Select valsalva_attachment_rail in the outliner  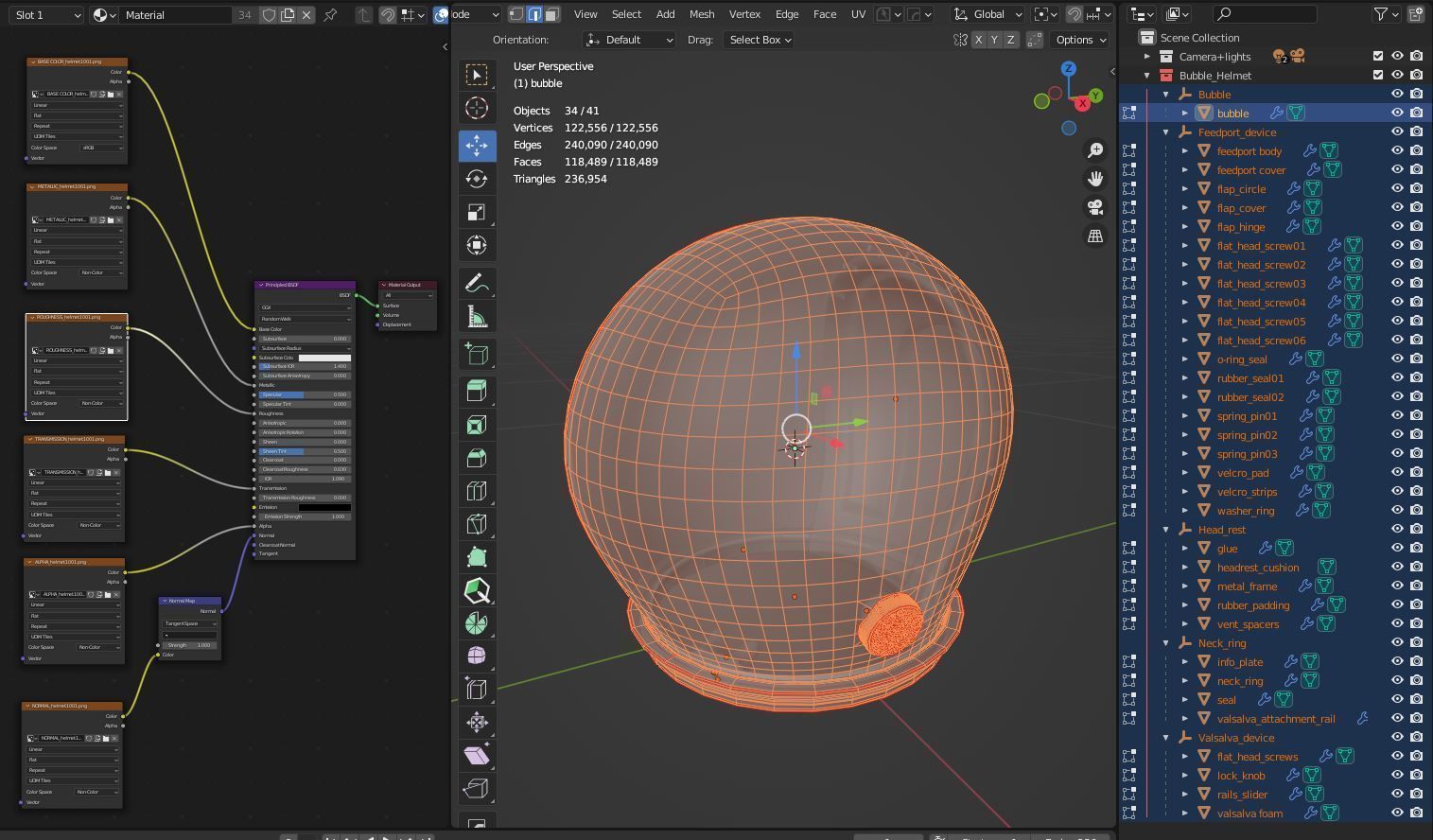click(1276, 718)
